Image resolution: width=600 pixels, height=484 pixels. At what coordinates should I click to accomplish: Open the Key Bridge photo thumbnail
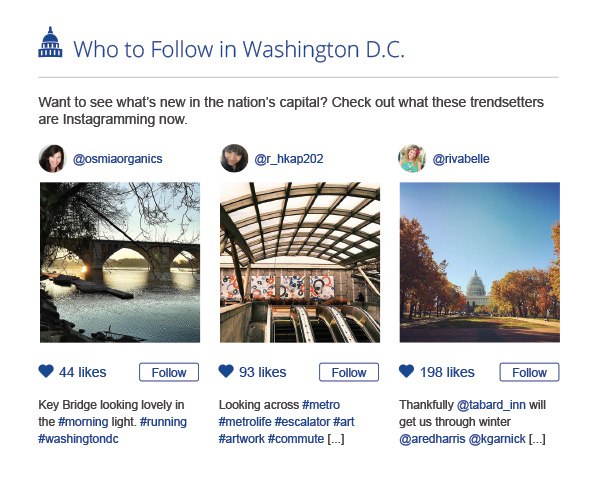119,262
